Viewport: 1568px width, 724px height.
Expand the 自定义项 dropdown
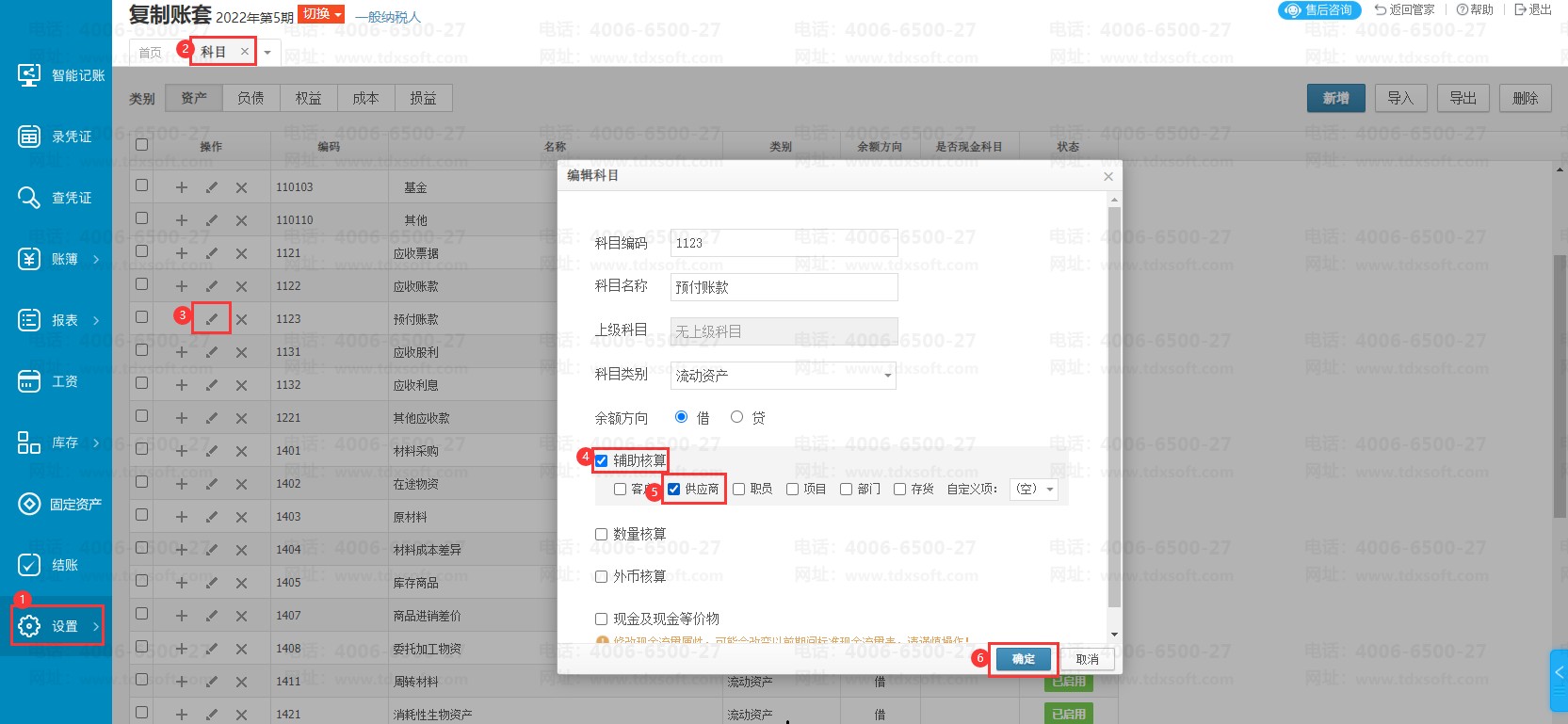[x=1033, y=489]
